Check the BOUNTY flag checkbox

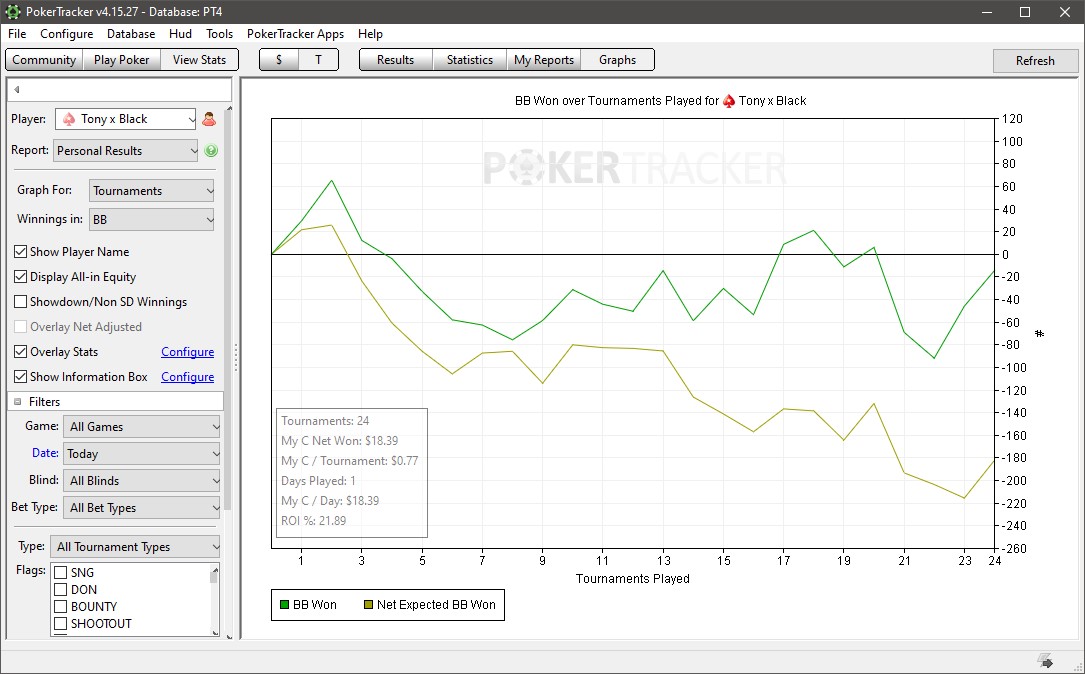[60, 606]
